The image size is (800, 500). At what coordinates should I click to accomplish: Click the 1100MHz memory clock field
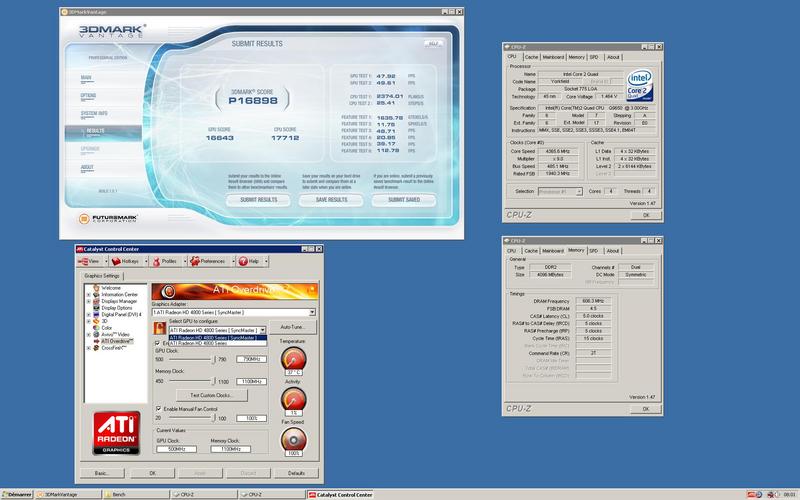pos(252,381)
